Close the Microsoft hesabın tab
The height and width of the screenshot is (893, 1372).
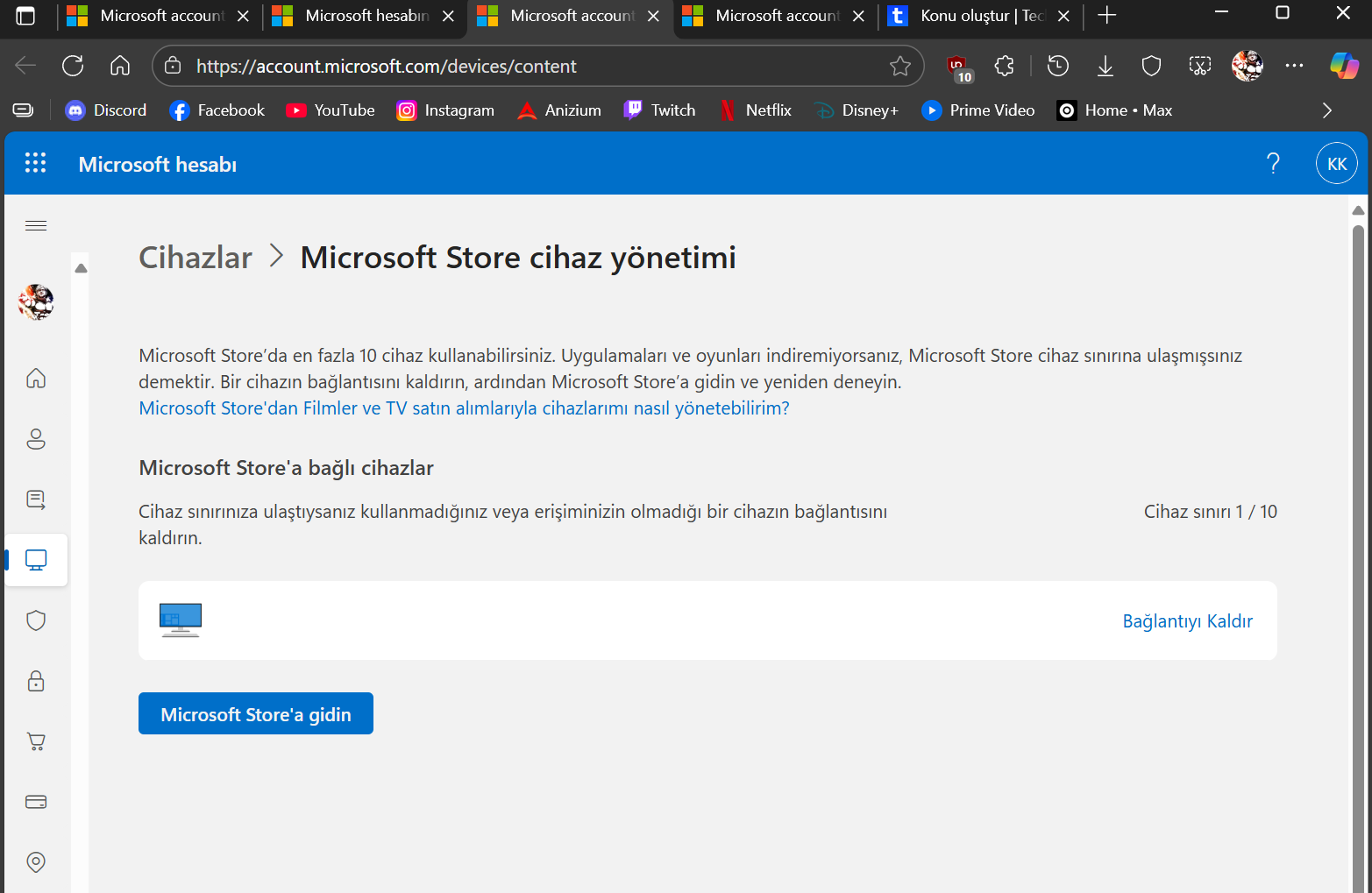(448, 16)
